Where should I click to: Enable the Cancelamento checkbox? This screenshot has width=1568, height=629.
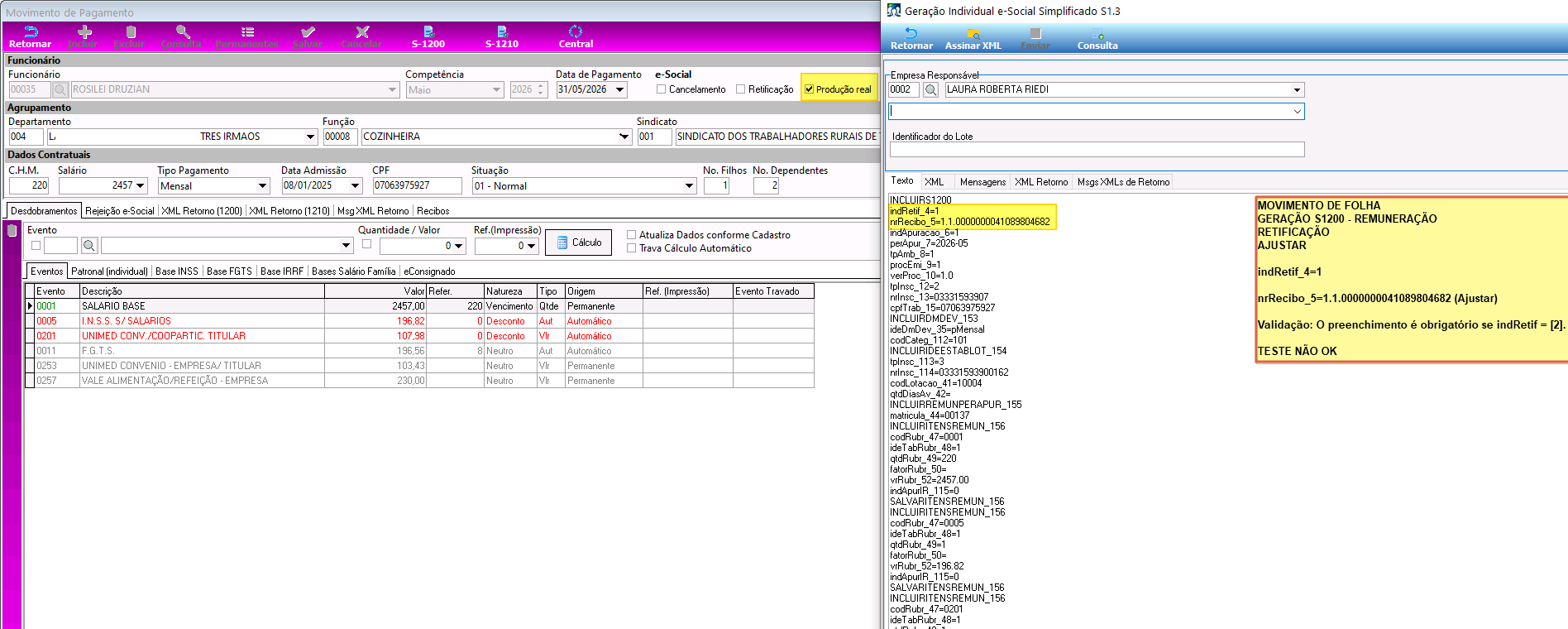(x=661, y=89)
